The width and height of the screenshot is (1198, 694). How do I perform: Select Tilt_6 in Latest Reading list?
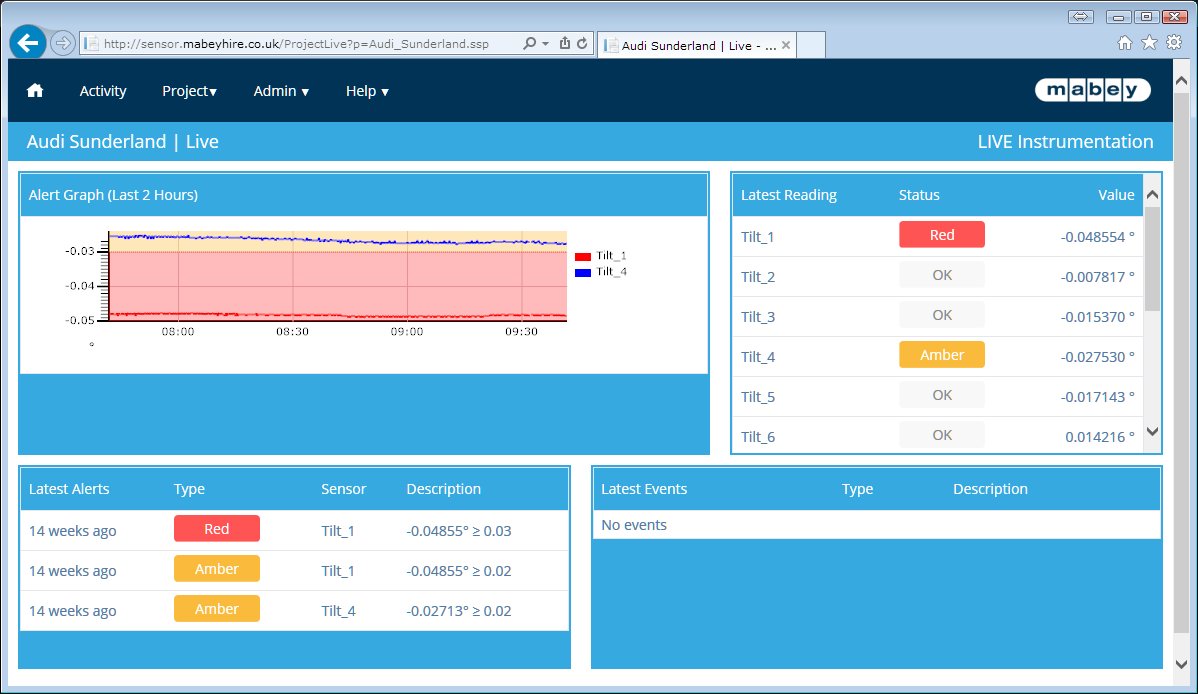click(x=758, y=436)
